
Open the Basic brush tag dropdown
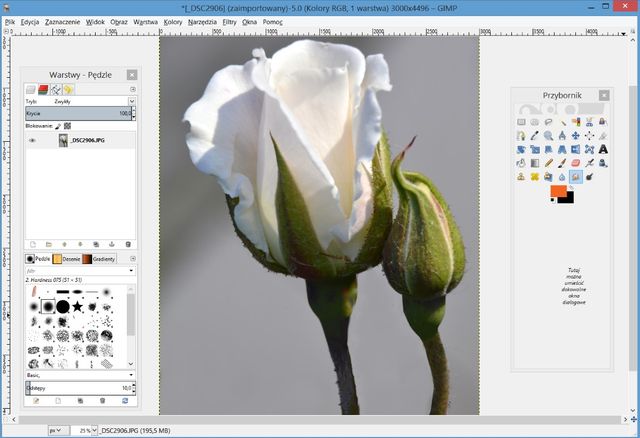coord(131,375)
